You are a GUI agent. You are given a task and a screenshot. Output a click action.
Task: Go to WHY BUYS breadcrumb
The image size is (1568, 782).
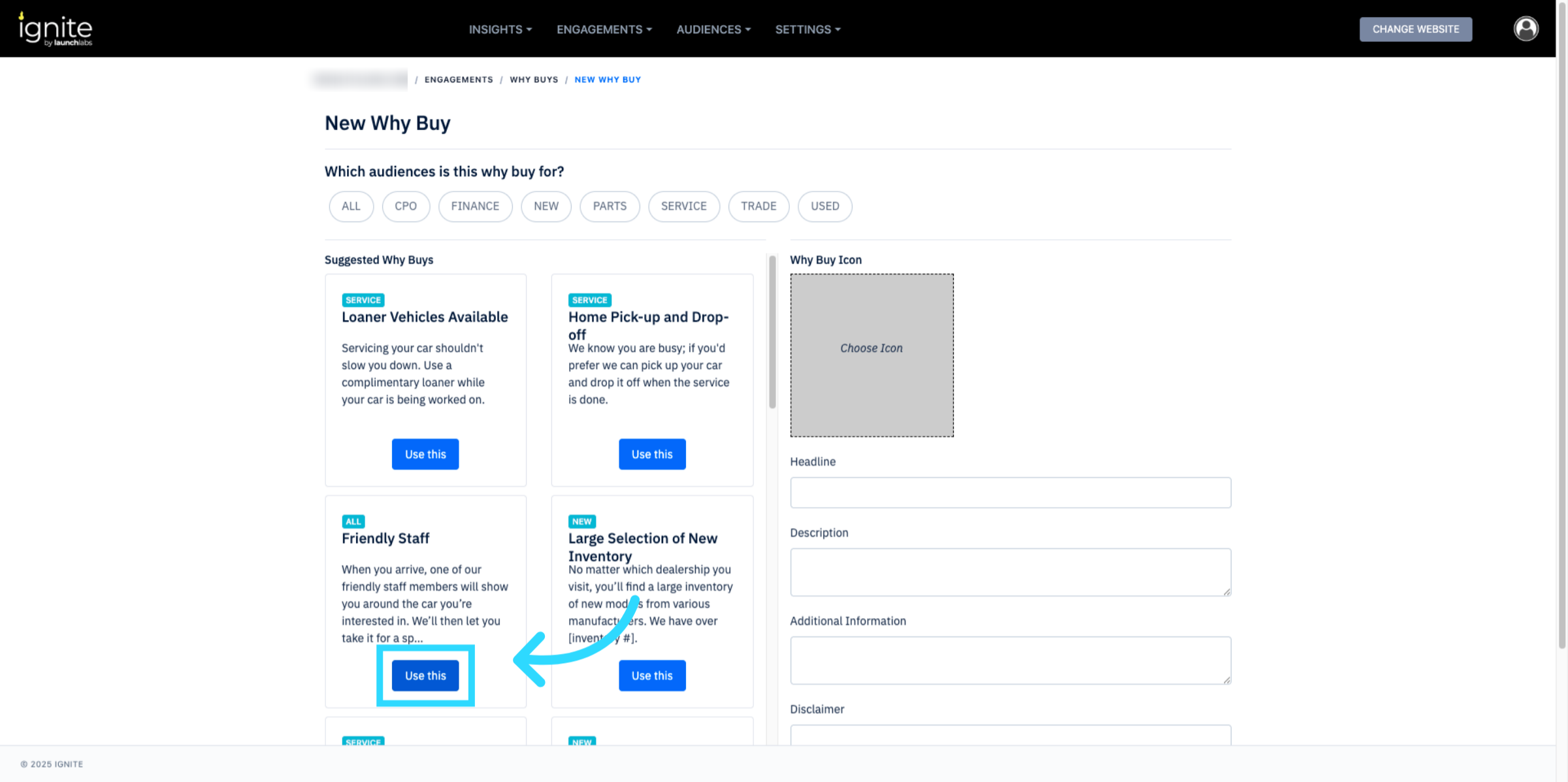tap(534, 80)
